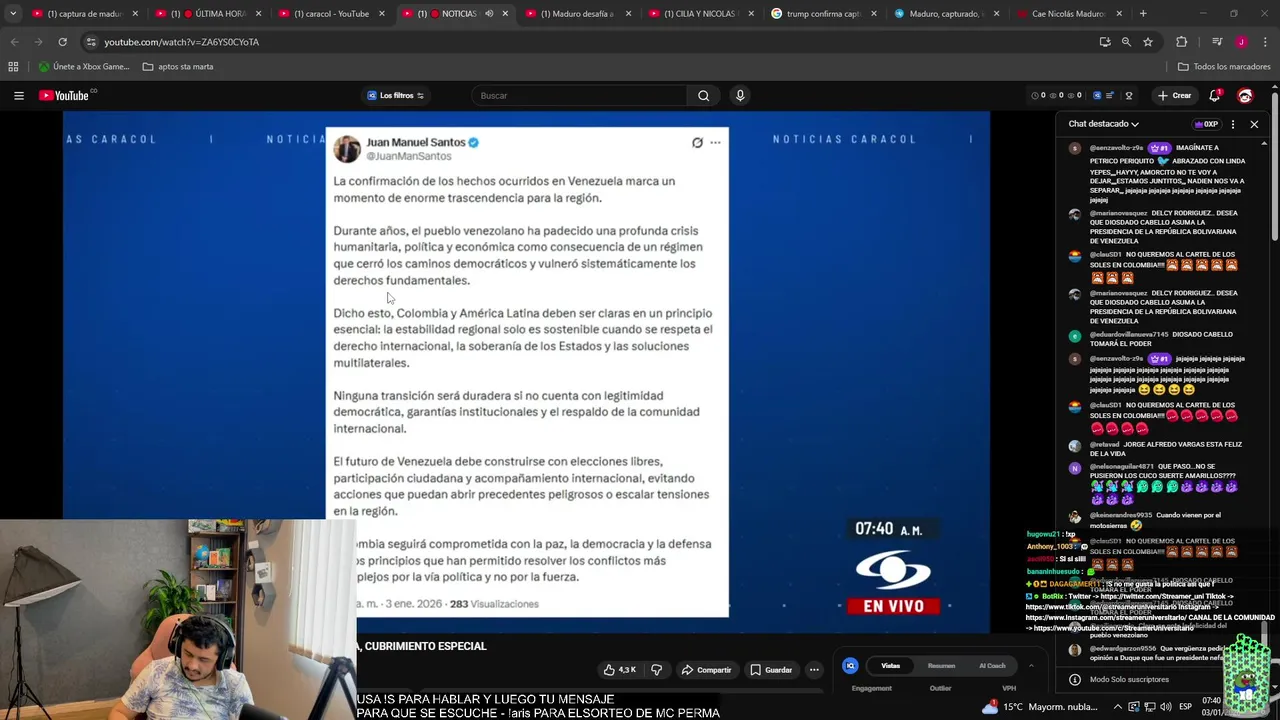Go back in browser history
This screenshot has height=720, width=1280.
(x=14, y=42)
